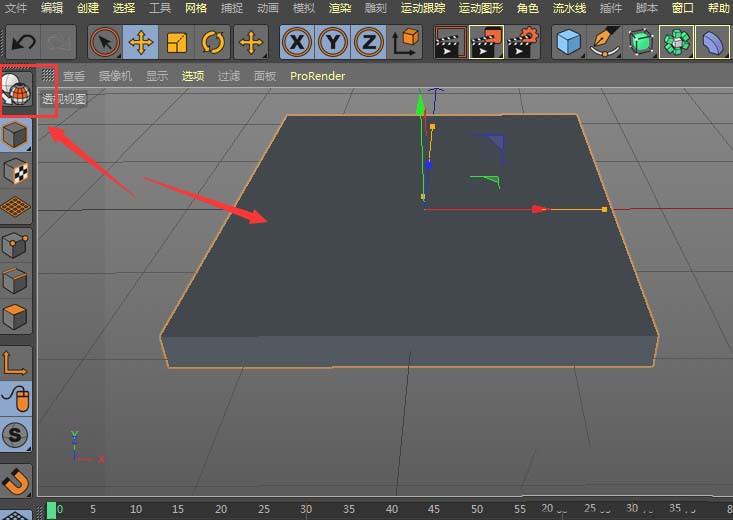
Task: Click the Make Editable icon
Action: 16,89
